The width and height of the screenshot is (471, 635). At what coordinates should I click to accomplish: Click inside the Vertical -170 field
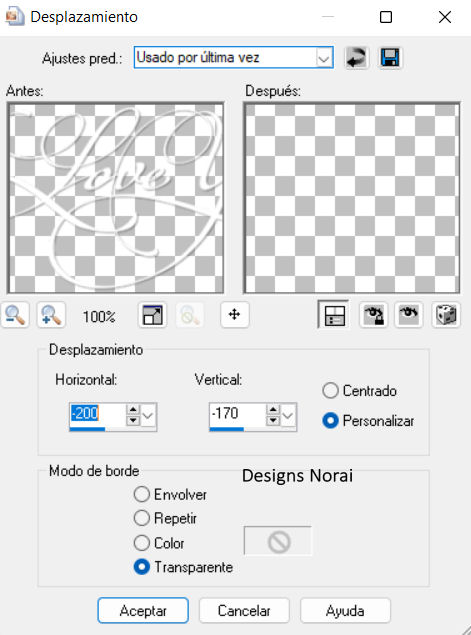(237, 415)
